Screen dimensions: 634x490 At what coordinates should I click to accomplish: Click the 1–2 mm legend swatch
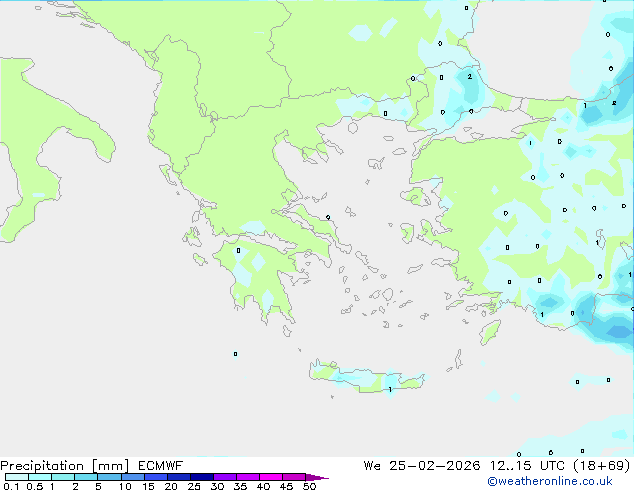pos(63,477)
